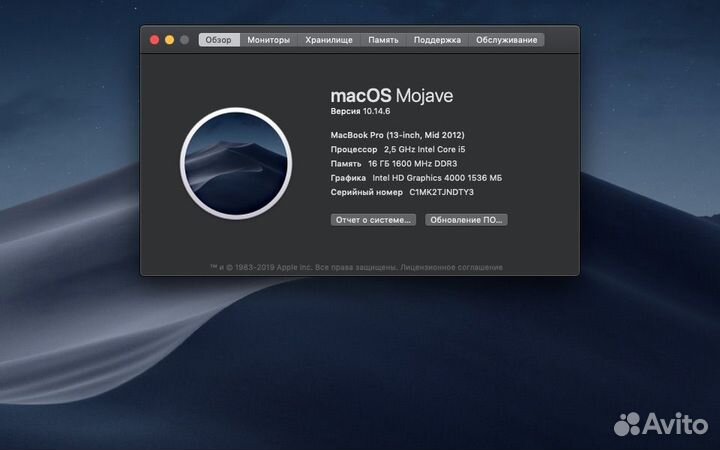The image size is (720, 450).
Task: Click the memory value 16 ГБ 1600 MHz DDR3
Action: 412,163
